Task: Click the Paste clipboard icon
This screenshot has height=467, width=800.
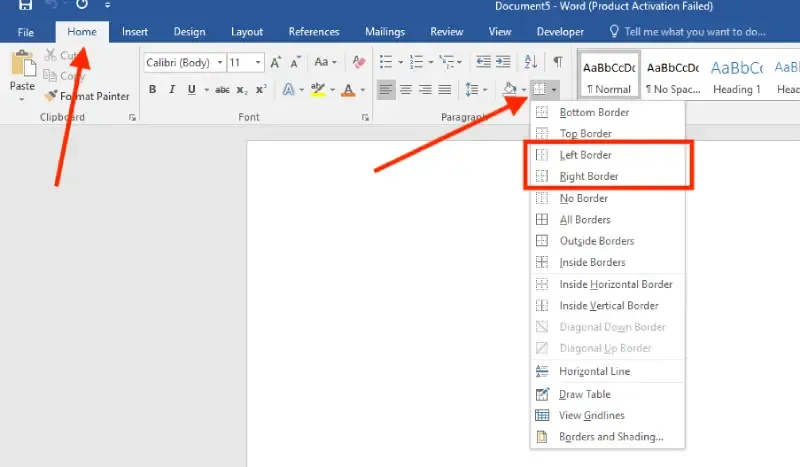Action: click(23, 64)
